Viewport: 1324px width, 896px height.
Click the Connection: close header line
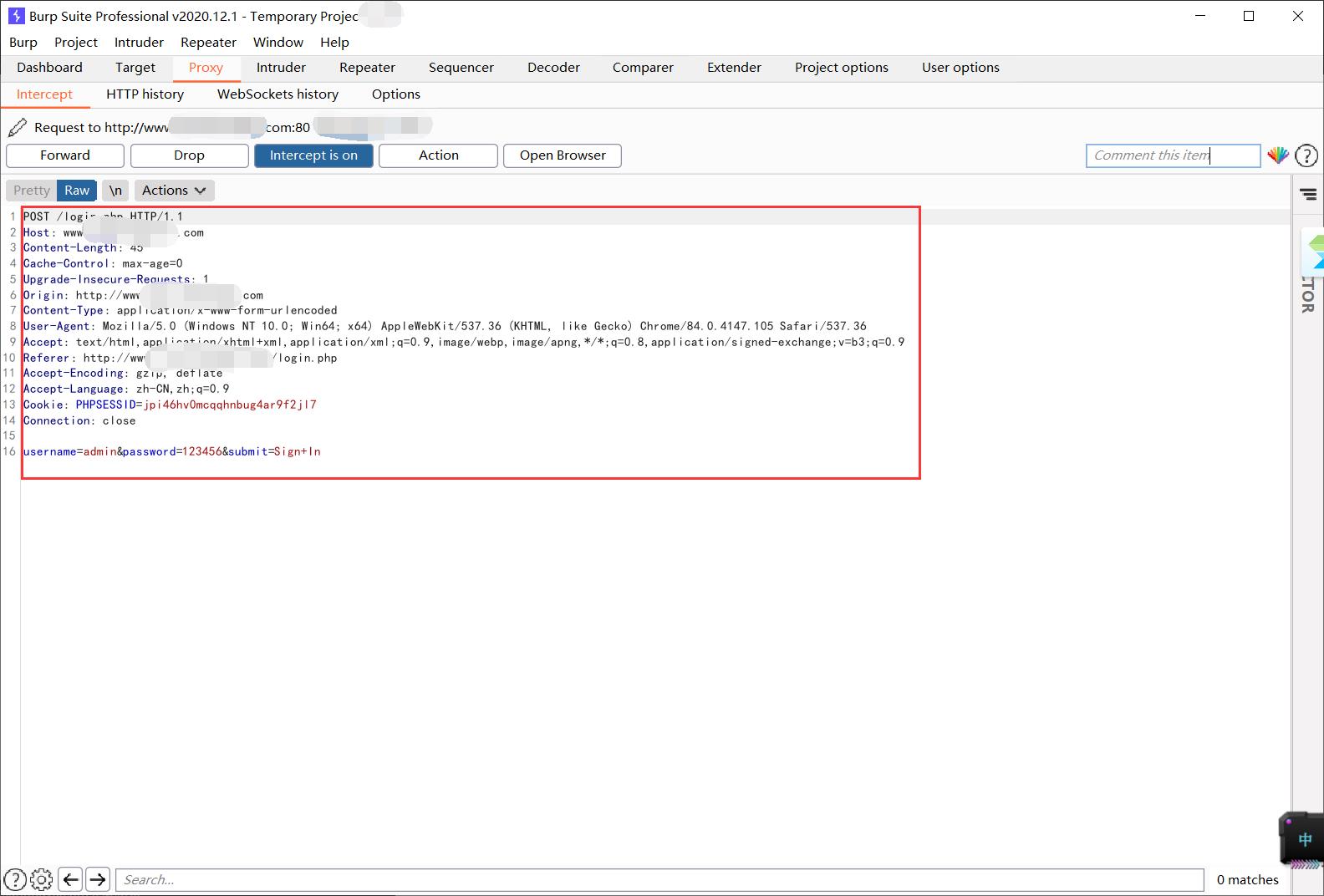[79, 420]
